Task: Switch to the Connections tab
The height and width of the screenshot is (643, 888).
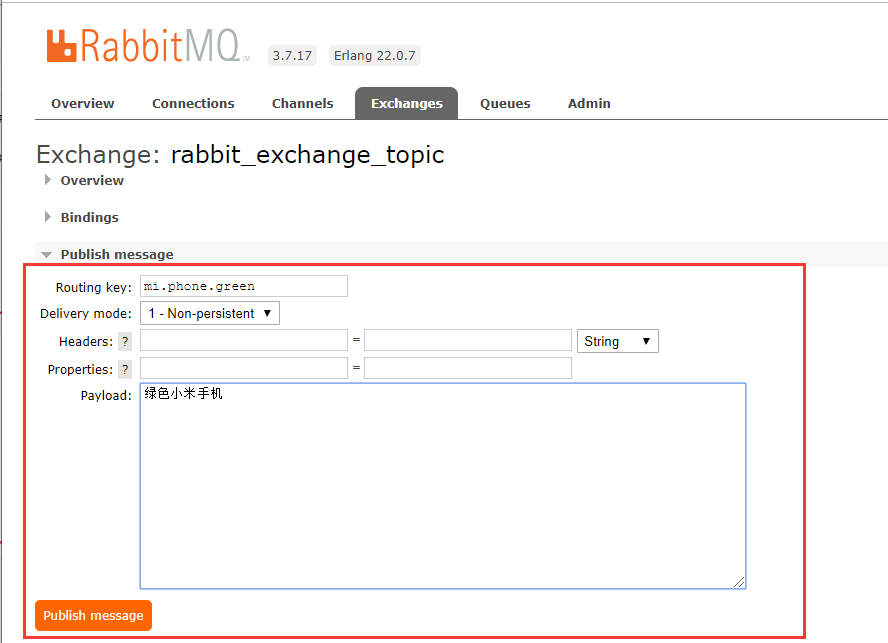Action: point(192,103)
